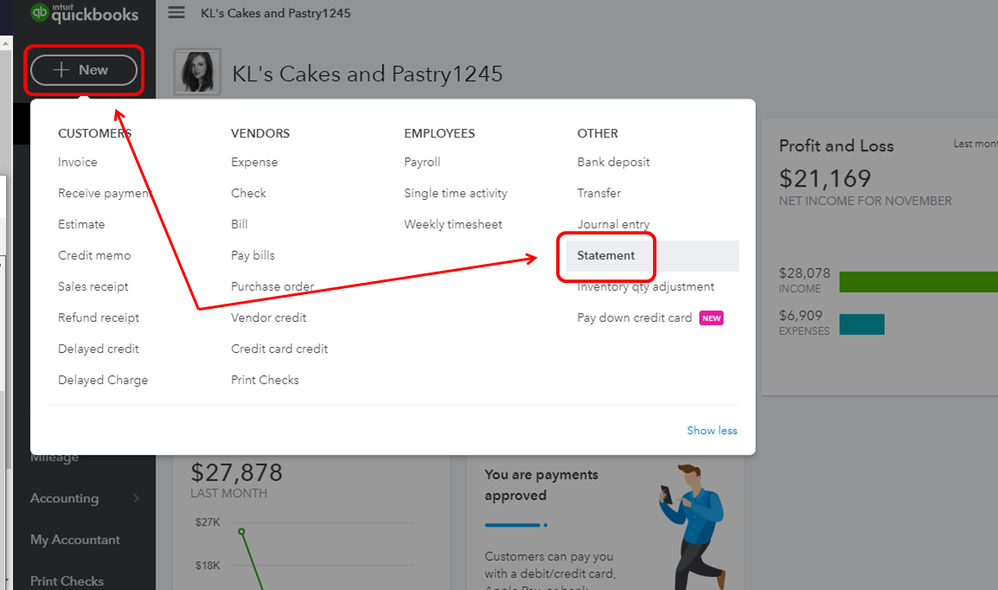The image size is (998, 590).
Task: Choose Purchase order under Vendors
Action: [x=272, y=286]
